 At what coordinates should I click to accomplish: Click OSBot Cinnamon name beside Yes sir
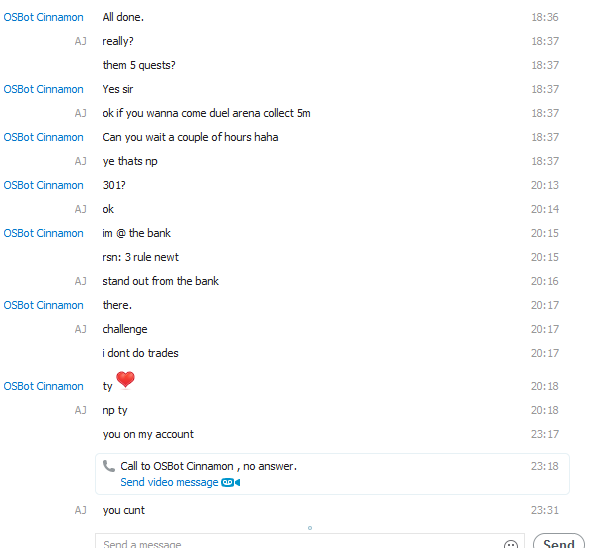[x=43, y=89]
